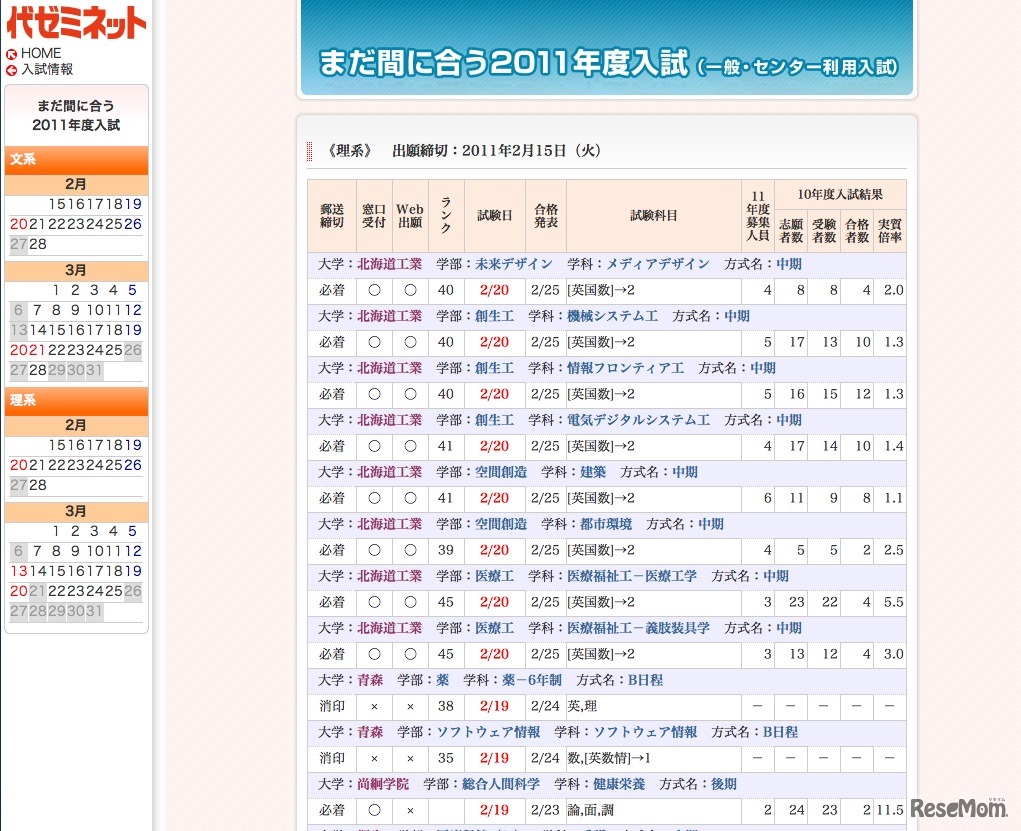The width and height of the screenshot is (1021, 831).
Task: Click the arrow icon beside 入試情報
Action: [11, 70]
